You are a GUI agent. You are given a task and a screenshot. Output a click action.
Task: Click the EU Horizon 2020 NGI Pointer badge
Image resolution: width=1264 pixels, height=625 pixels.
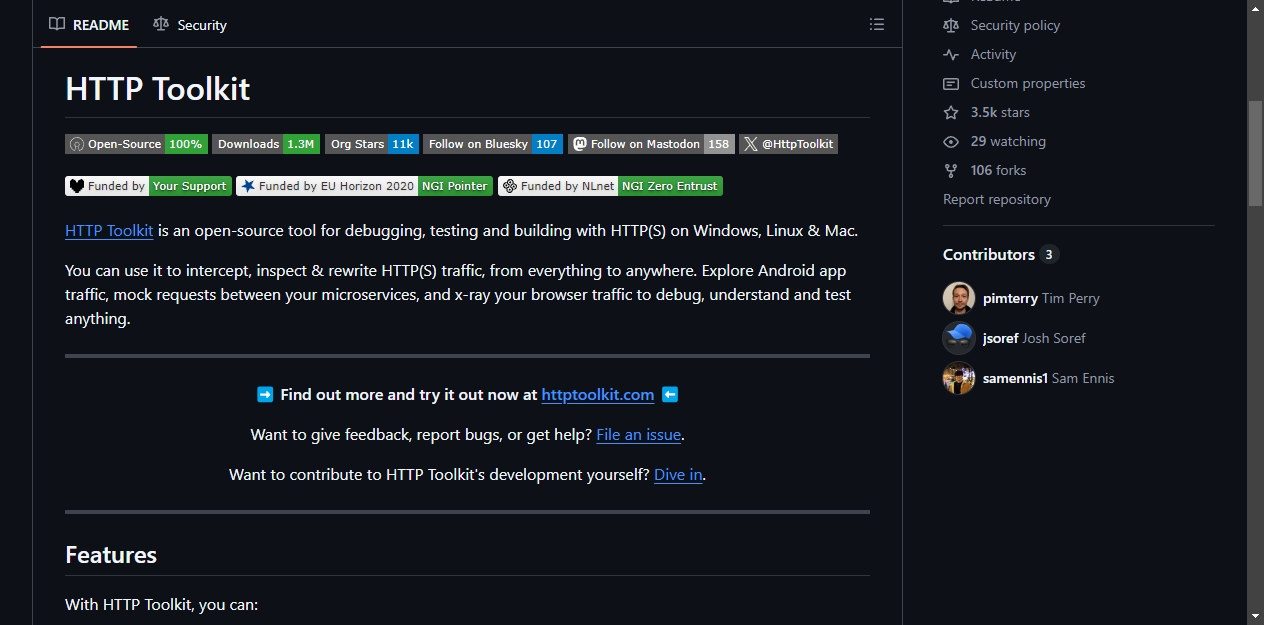364,186
